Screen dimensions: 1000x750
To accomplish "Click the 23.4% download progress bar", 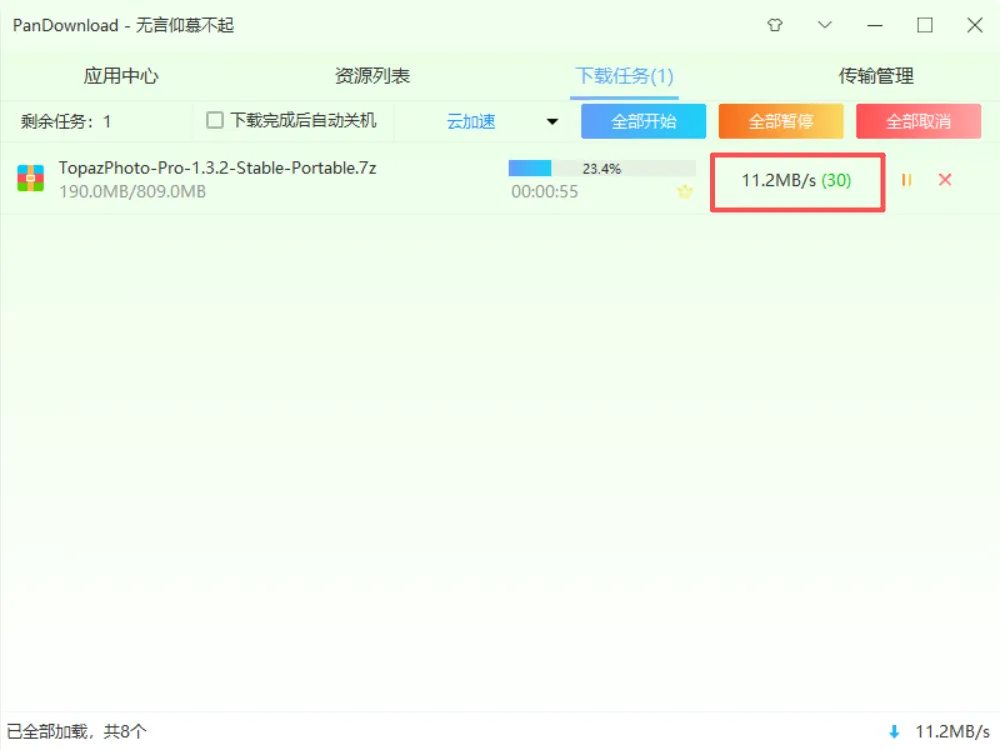I will pos(602,168).
